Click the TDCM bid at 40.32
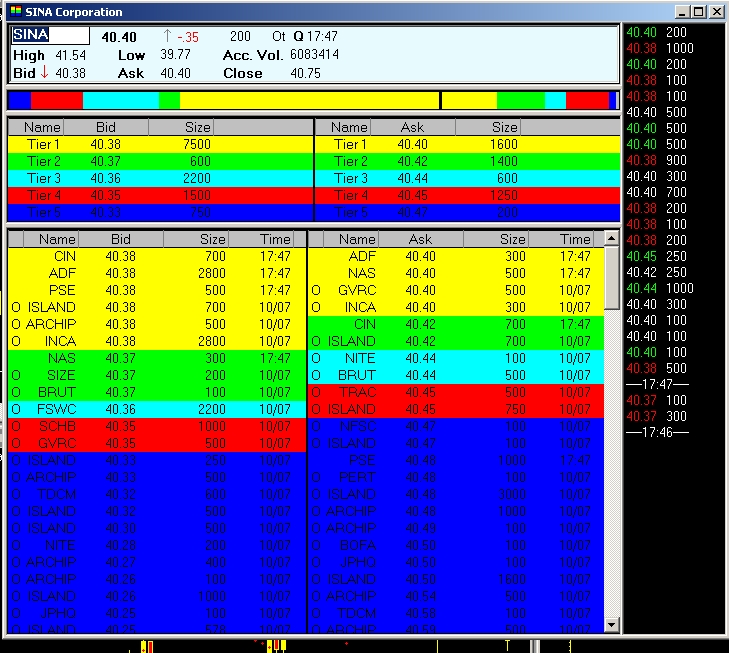 (x=157, y=494)
